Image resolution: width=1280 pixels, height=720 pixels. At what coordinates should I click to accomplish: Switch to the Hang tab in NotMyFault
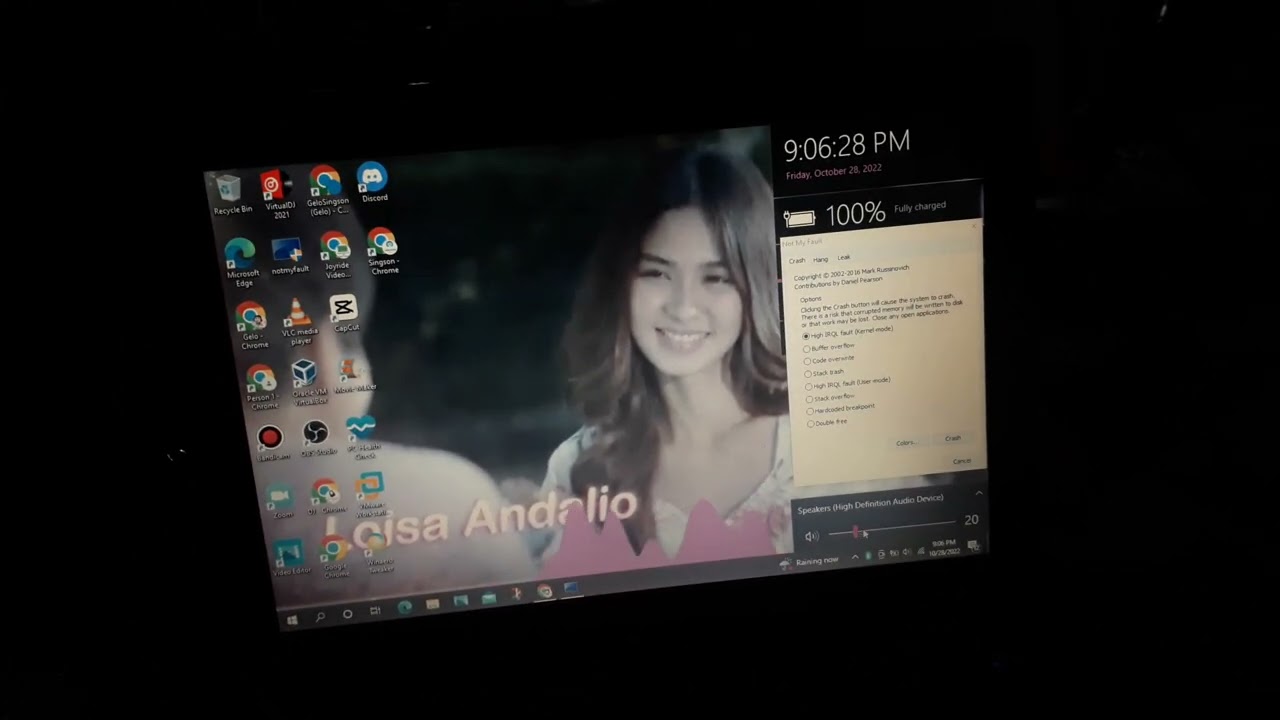(x=820, y=259)
